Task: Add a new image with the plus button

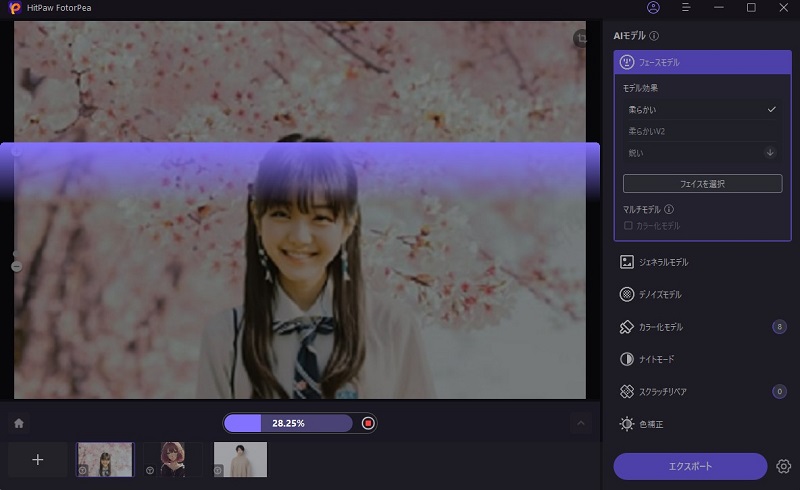Action: tap(37, 459)
